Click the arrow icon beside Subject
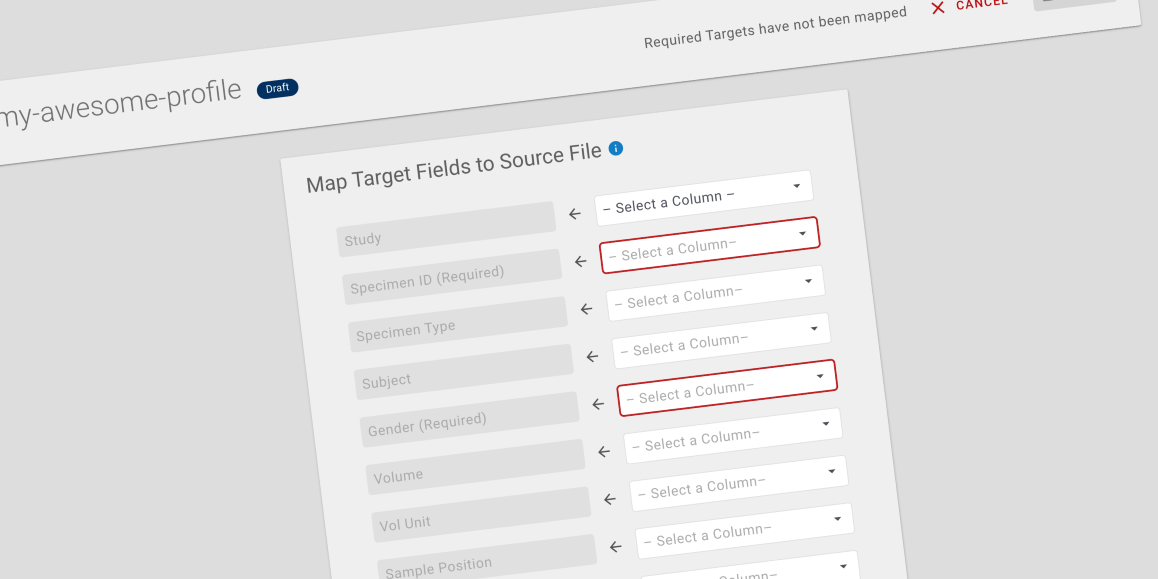Screen dimensions: 1158x579 pos(592,357)
